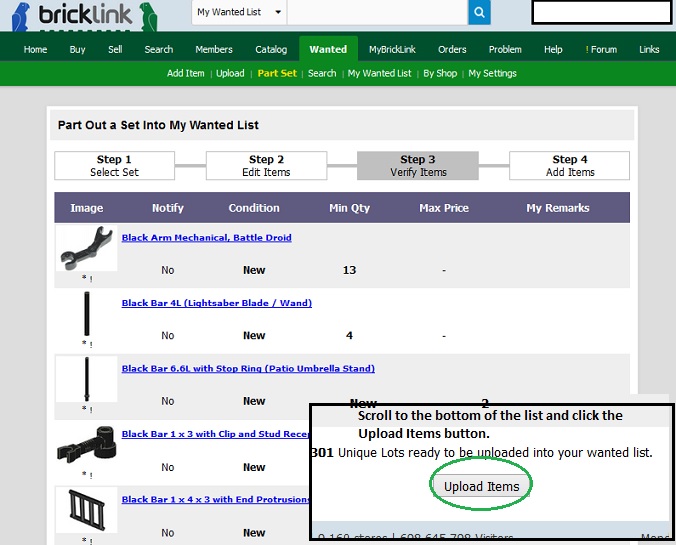
Task: Open My Settings submenu link
Action: pyautogui.click(x=492, y=73)
